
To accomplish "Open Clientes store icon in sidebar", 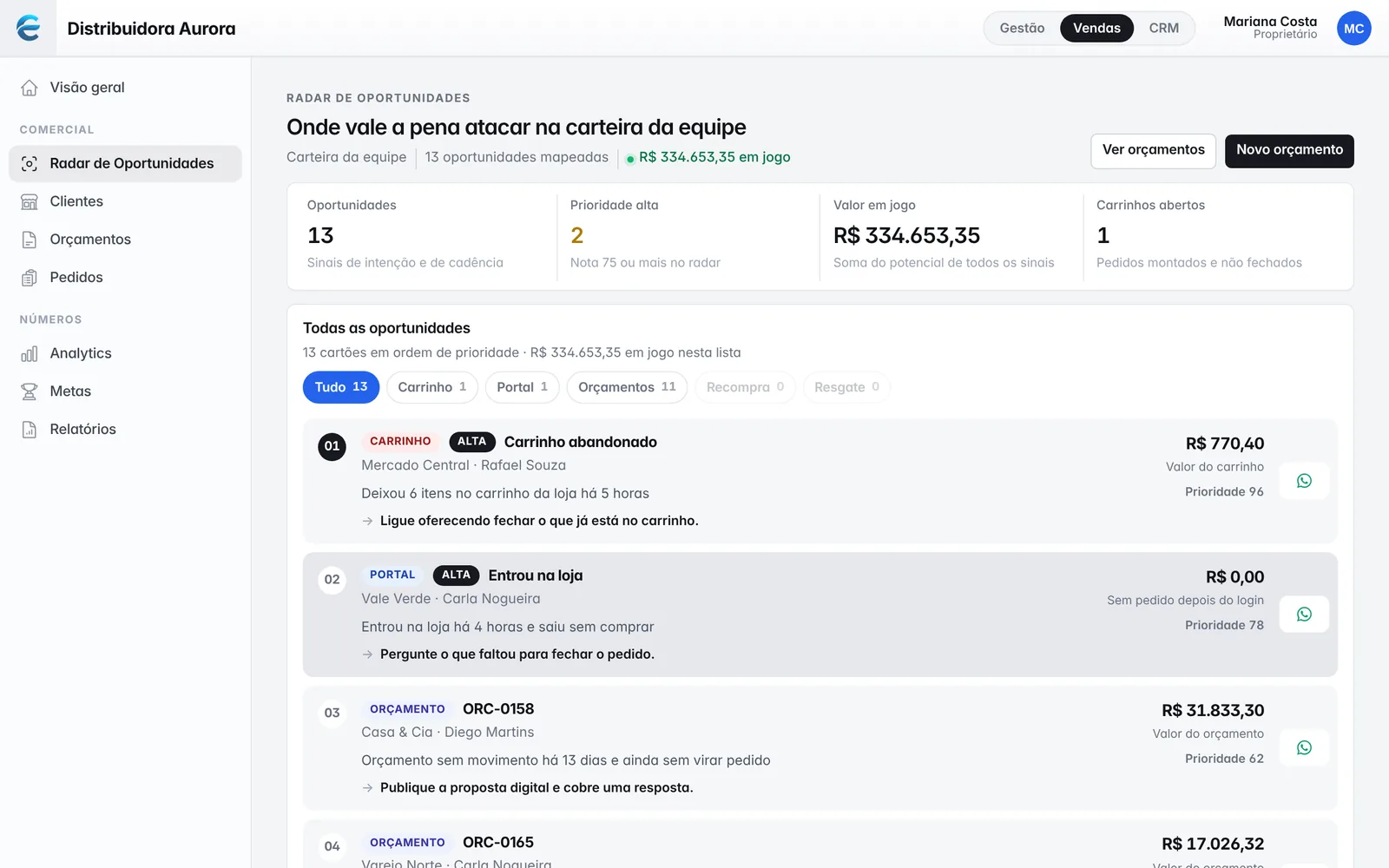I will tap(30, 201).
